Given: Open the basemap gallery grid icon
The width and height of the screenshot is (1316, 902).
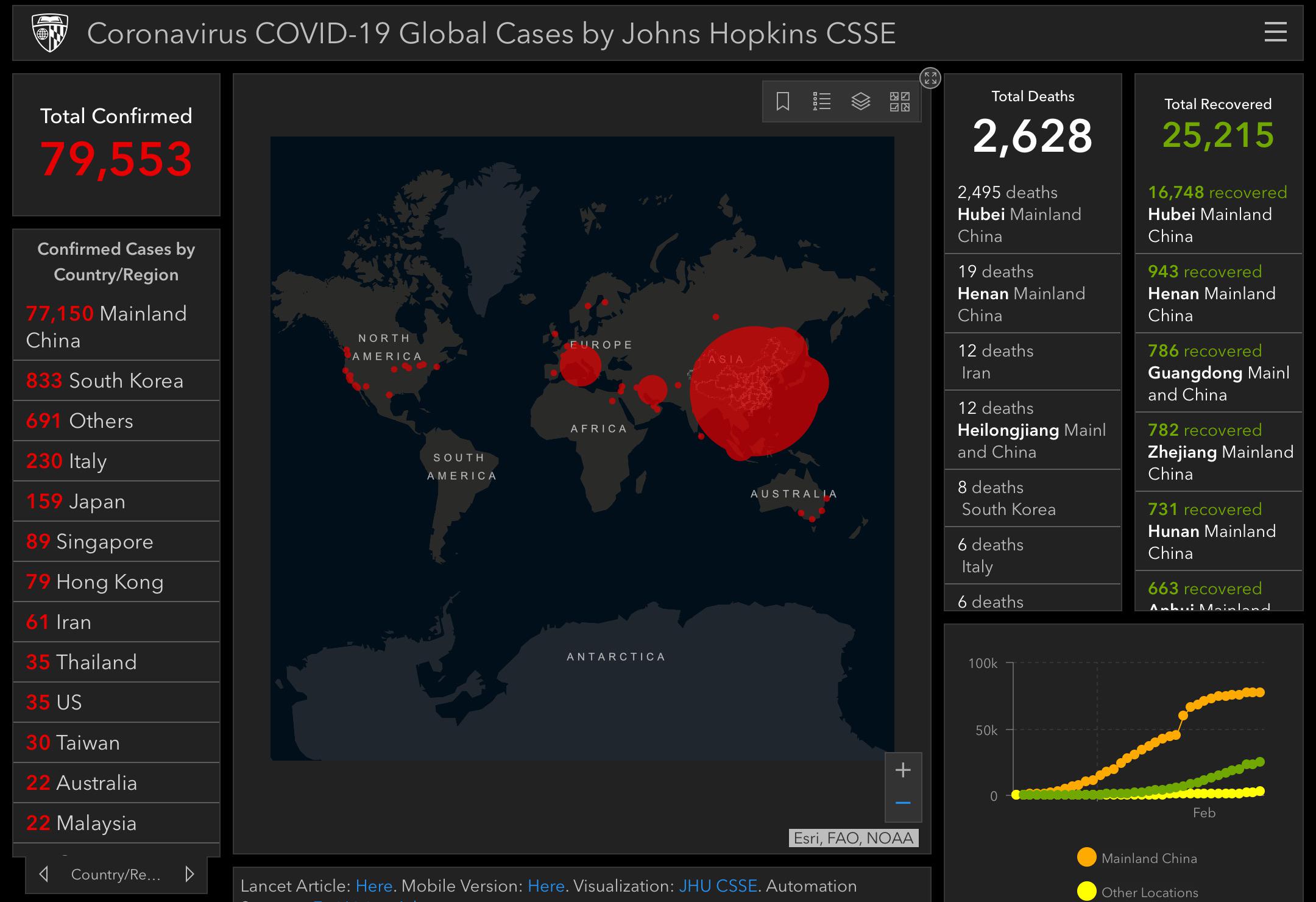Looking at the screenshot, I should [x=899, y=101].
